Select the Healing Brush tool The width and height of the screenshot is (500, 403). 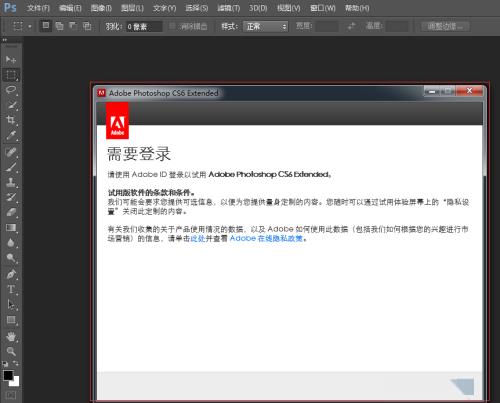coord(11,152)
